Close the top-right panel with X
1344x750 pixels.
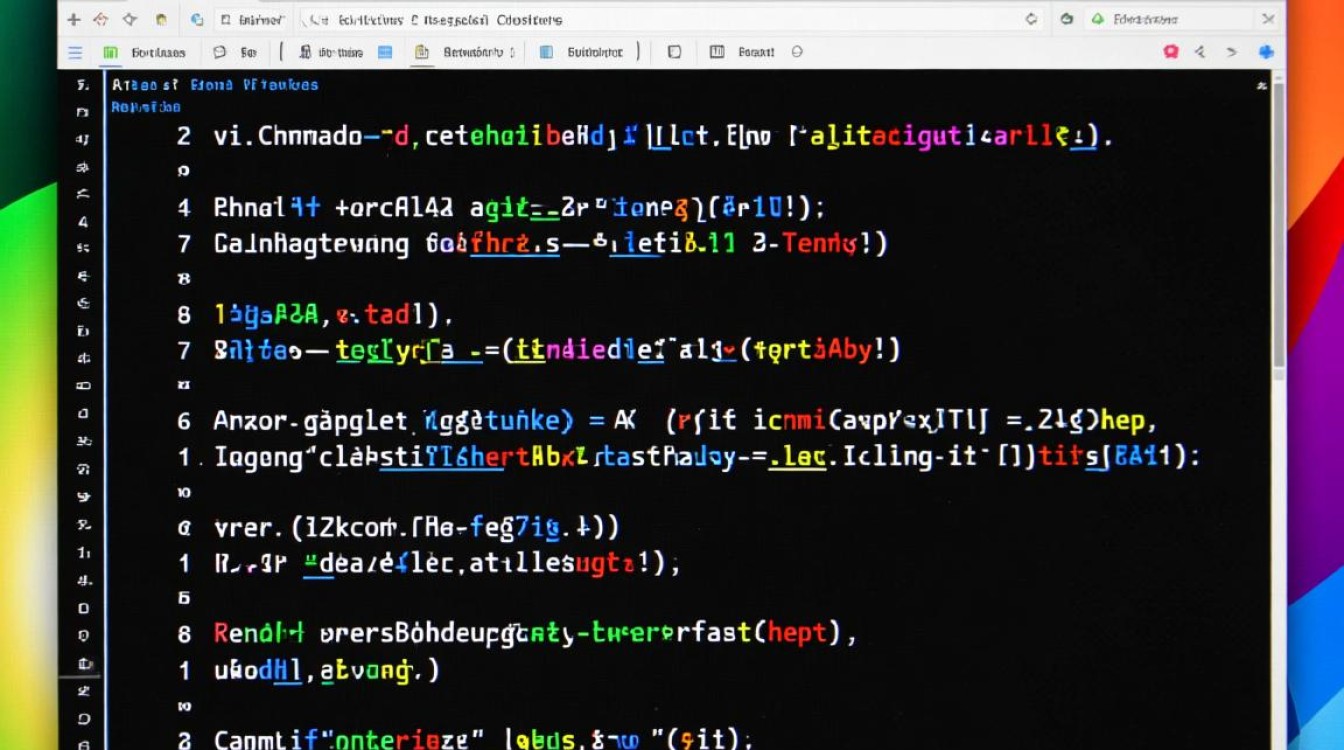pyautogui.click(x=1269, y=19)
